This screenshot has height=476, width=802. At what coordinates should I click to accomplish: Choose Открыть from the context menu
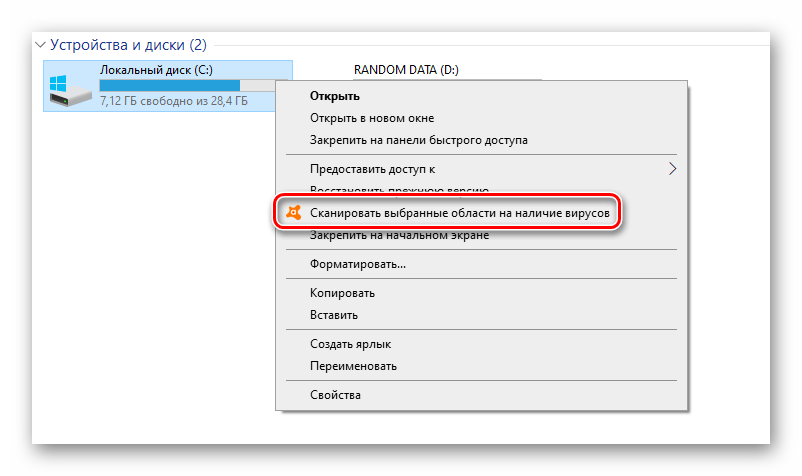(x=335, y=96)
